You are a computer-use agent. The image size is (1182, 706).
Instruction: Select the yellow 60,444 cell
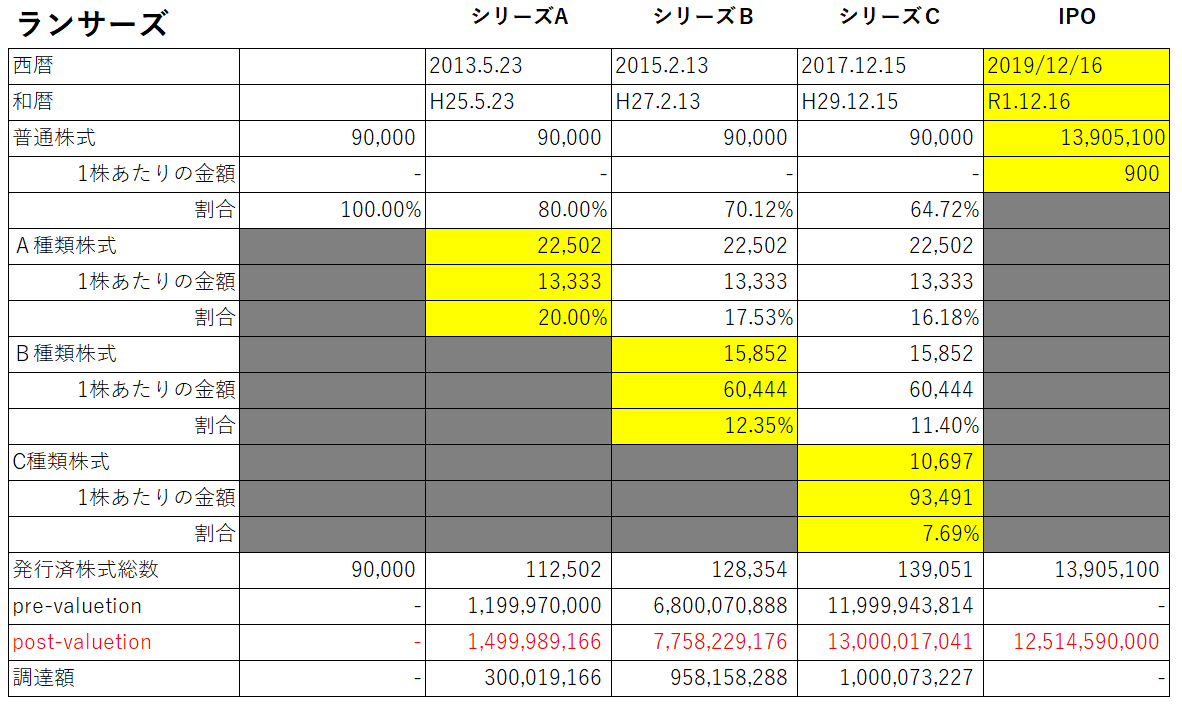click(704, 390)
